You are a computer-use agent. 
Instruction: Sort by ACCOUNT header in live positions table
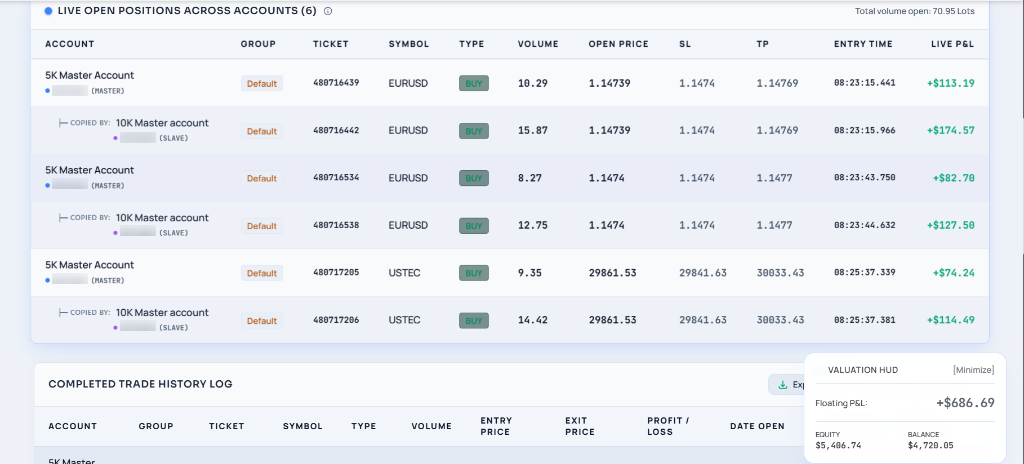(70, 44)
